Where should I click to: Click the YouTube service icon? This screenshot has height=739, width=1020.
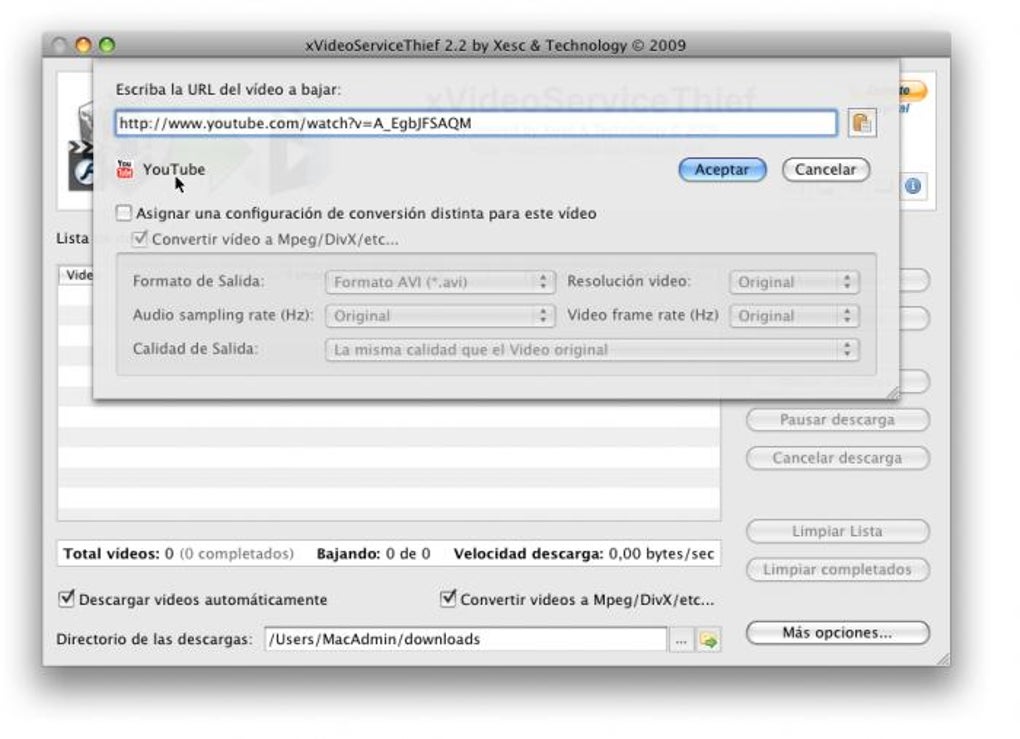click(x=124, y=169)
